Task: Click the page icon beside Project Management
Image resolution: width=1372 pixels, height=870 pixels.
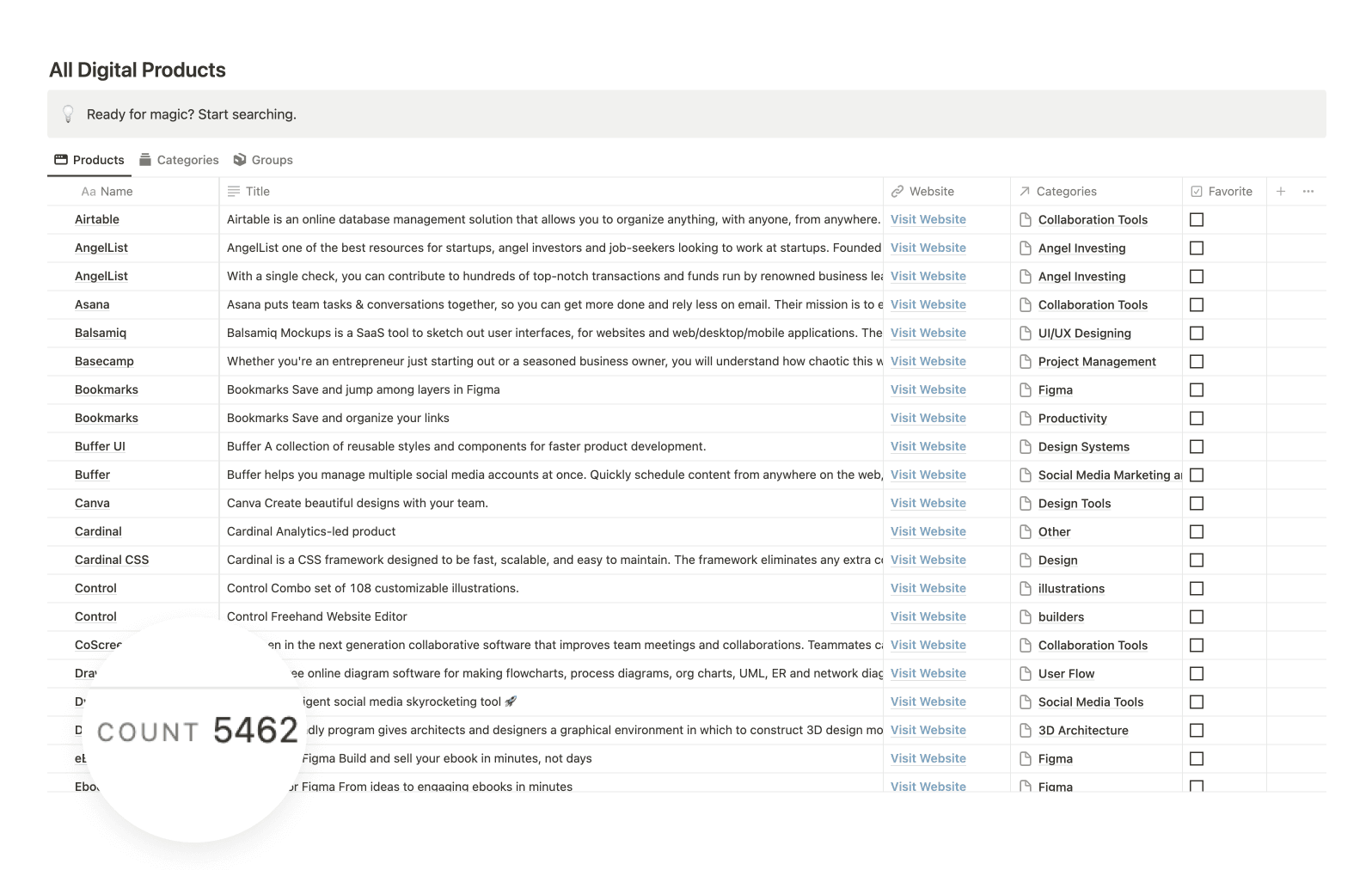Action: (x=1025, y=362)
